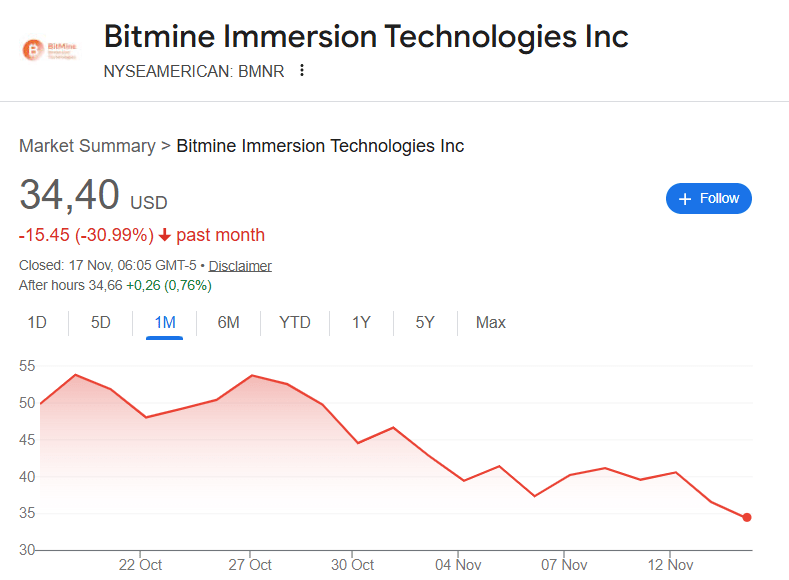This screenshot has height=580, width=789.
Task: Select the Max time range tab
Action: tap(491, 322)
